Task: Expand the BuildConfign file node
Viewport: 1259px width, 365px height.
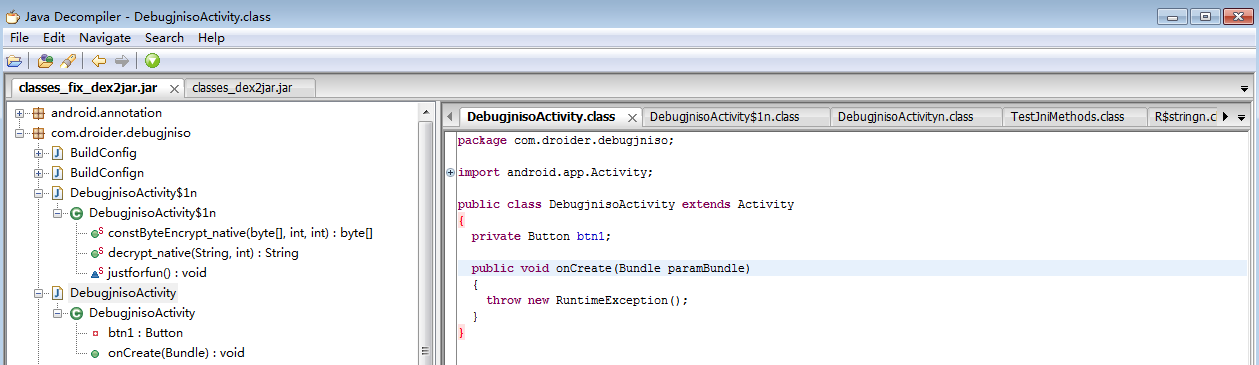Action: tap(38, 173)
